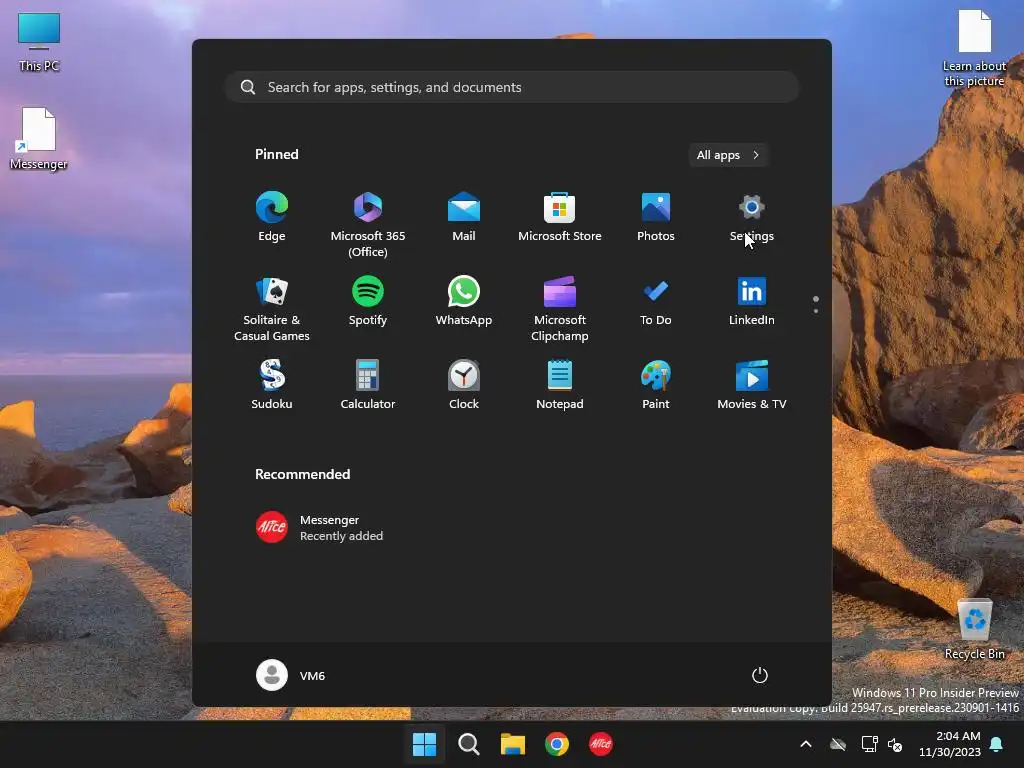Click the network tray icon
The image size is (1024, 768).
click(x=869, y=744)
